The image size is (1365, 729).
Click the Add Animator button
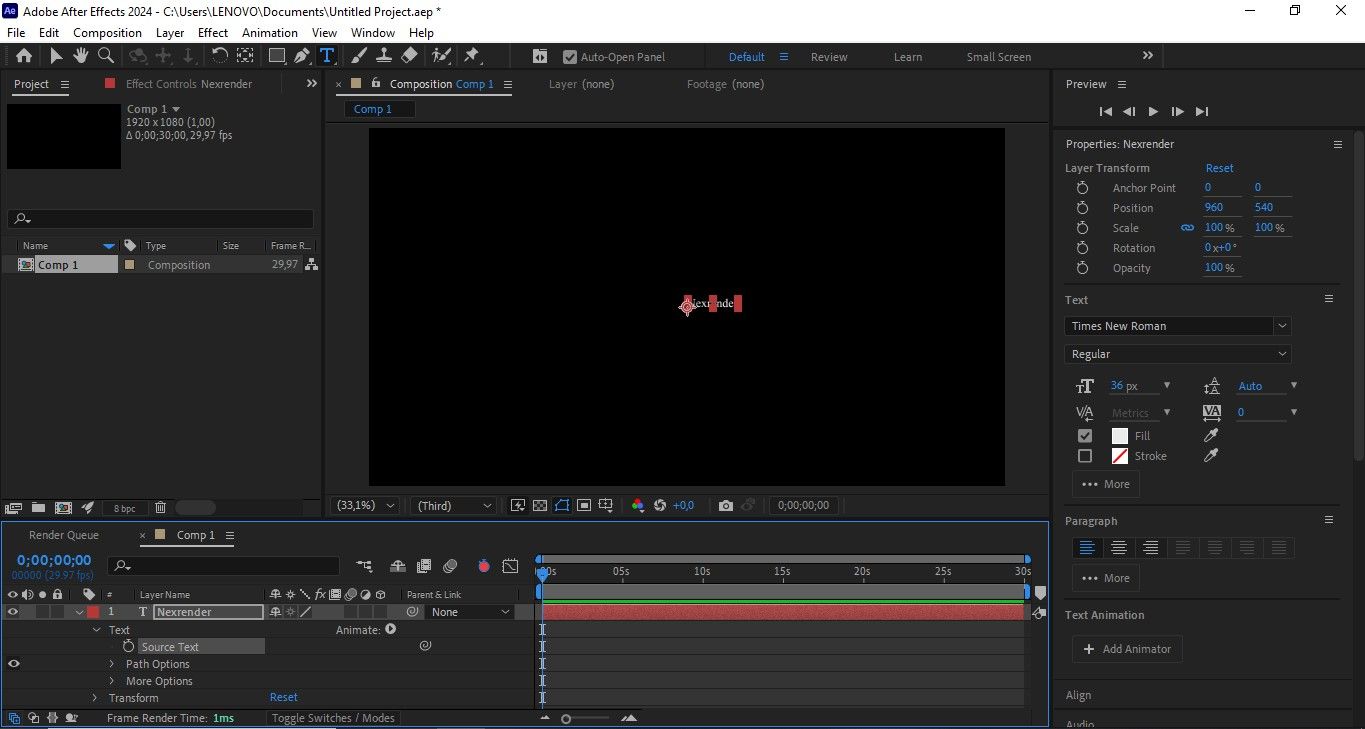pos(1127,649)
